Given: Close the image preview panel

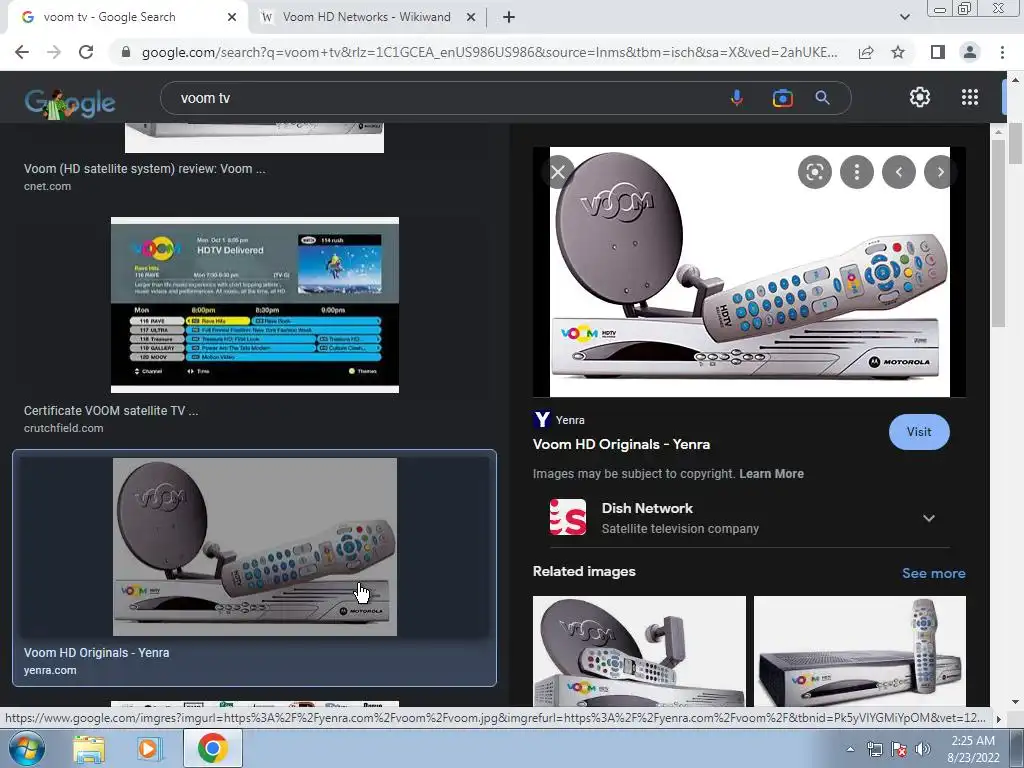Looking at the screenshot, I should [558, 172].
